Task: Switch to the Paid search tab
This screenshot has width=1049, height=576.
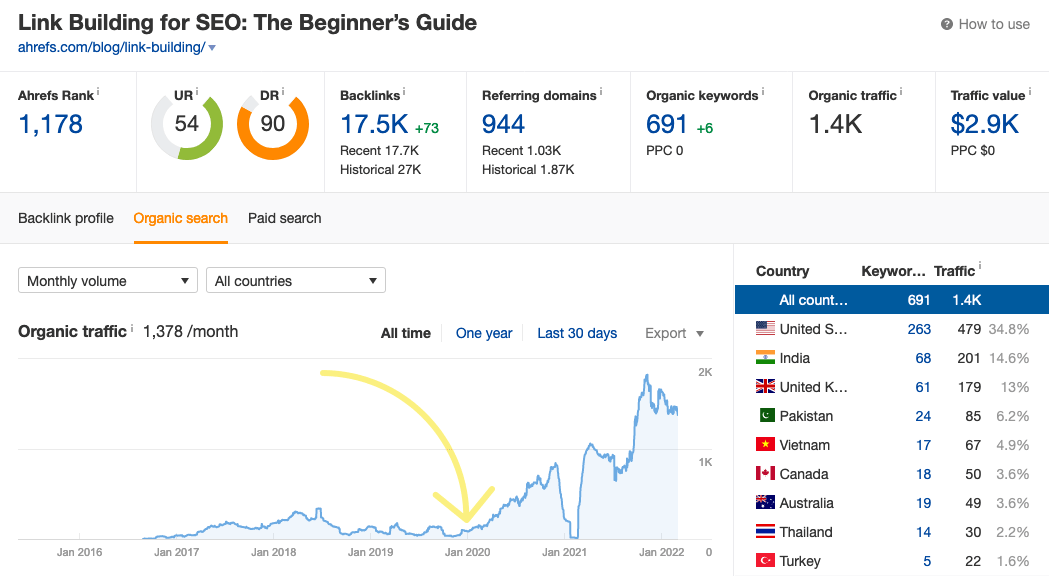Action: 284,217
